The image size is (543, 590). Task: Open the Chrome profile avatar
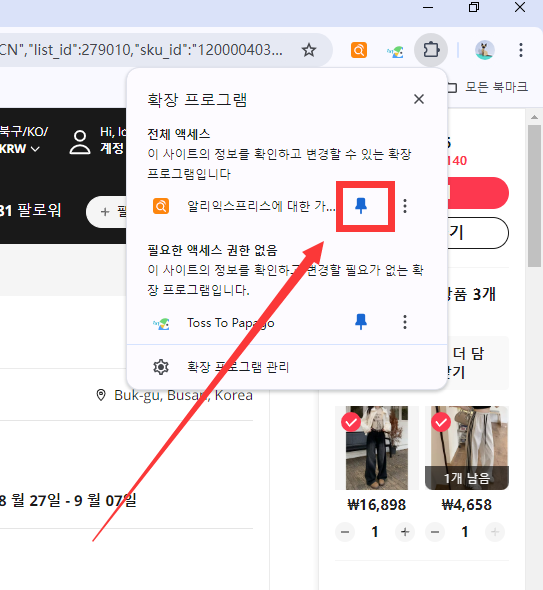coord(484,50)
